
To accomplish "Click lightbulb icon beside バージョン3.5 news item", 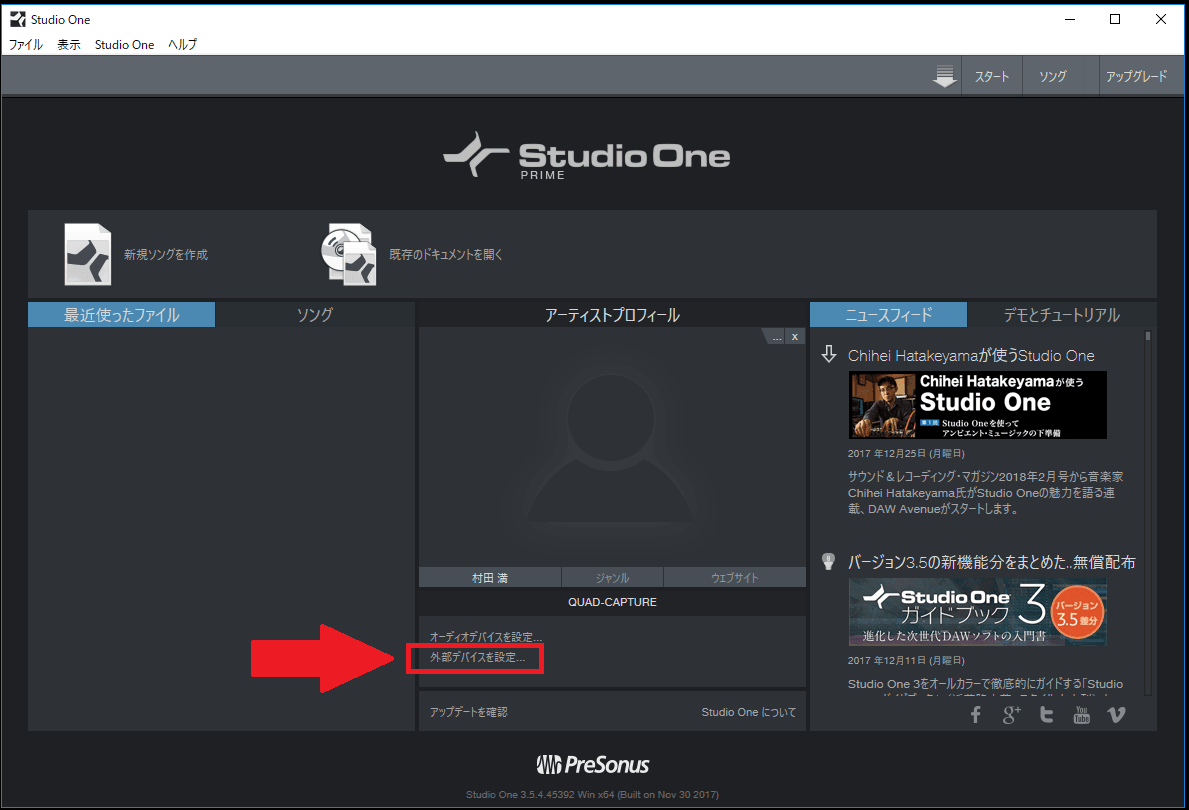I will coord(829,561).
